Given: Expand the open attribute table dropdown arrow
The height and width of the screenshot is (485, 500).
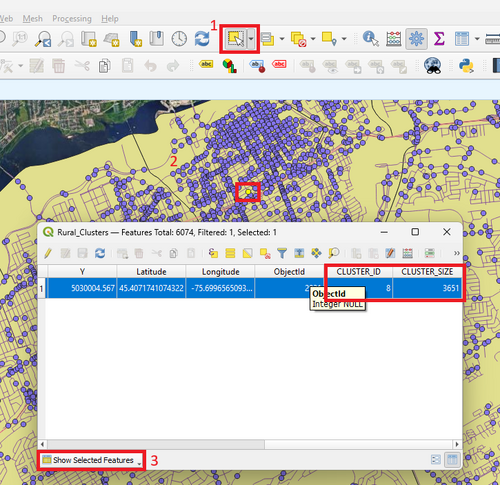Looking at the screenshot, I should 477,39.
